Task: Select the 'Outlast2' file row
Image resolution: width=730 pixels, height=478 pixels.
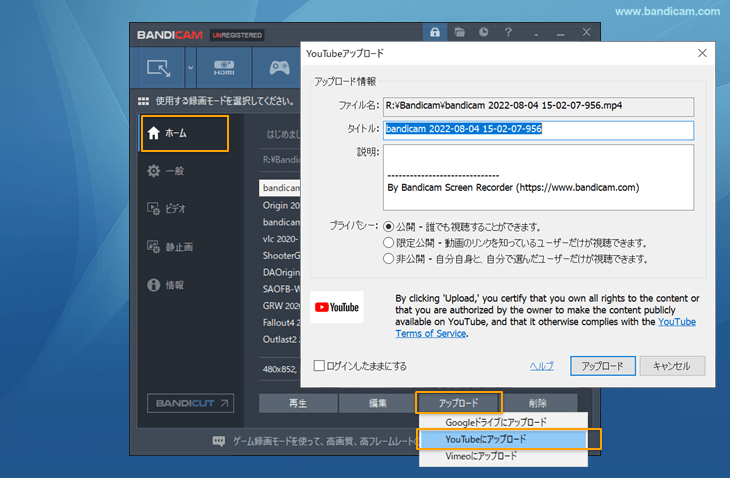Action: [x=280, y=339]
